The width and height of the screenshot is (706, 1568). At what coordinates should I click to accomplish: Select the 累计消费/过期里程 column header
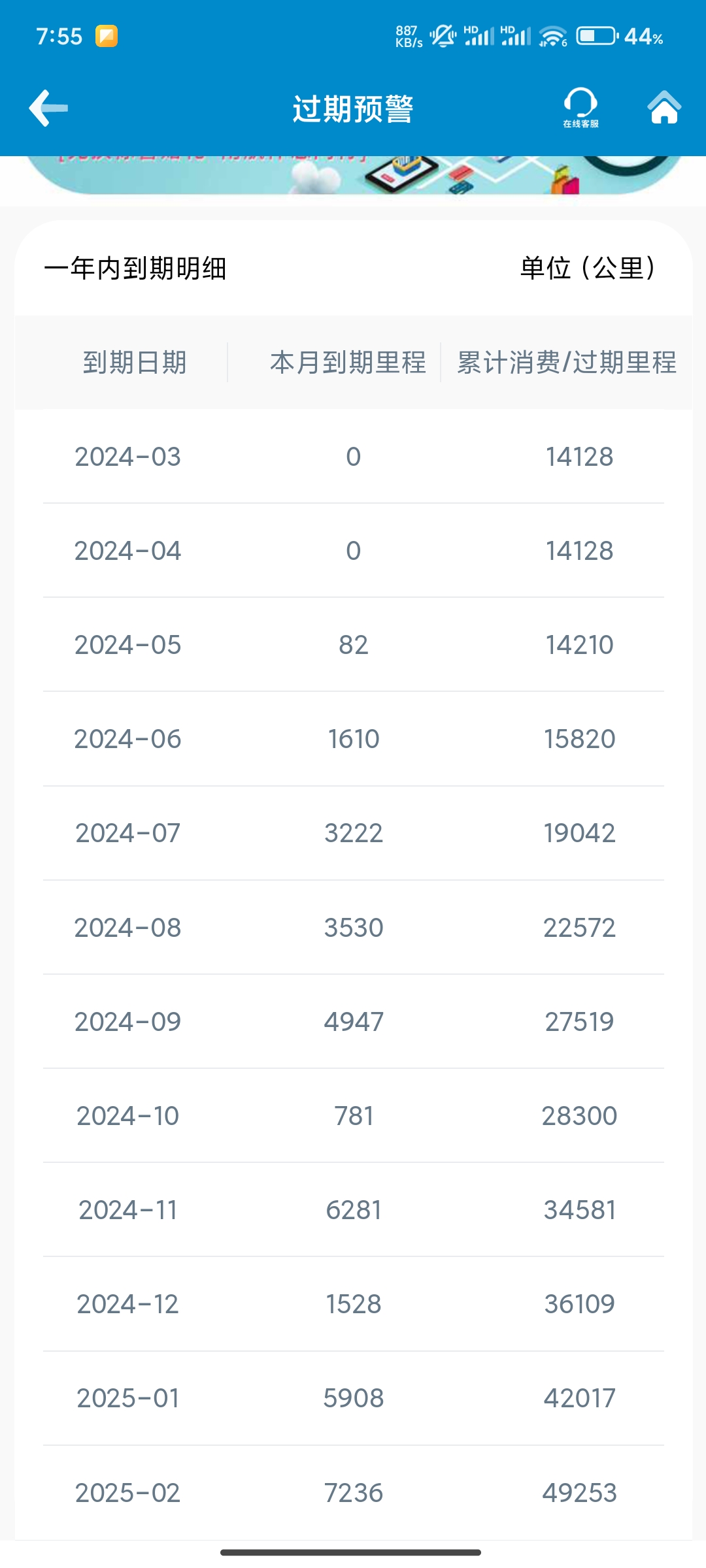pos(567,363)
